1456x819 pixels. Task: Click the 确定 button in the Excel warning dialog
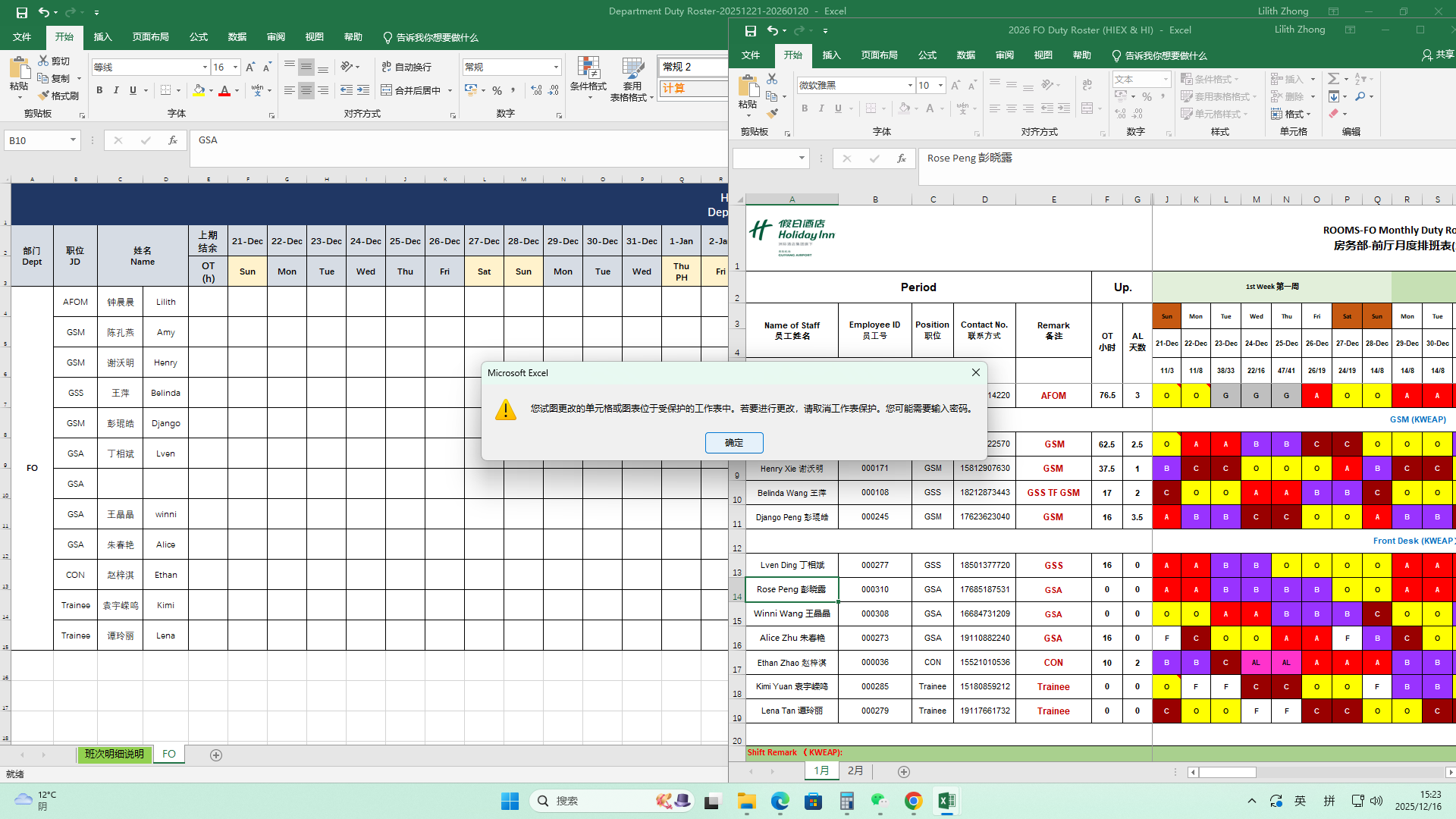click(733, 443)
